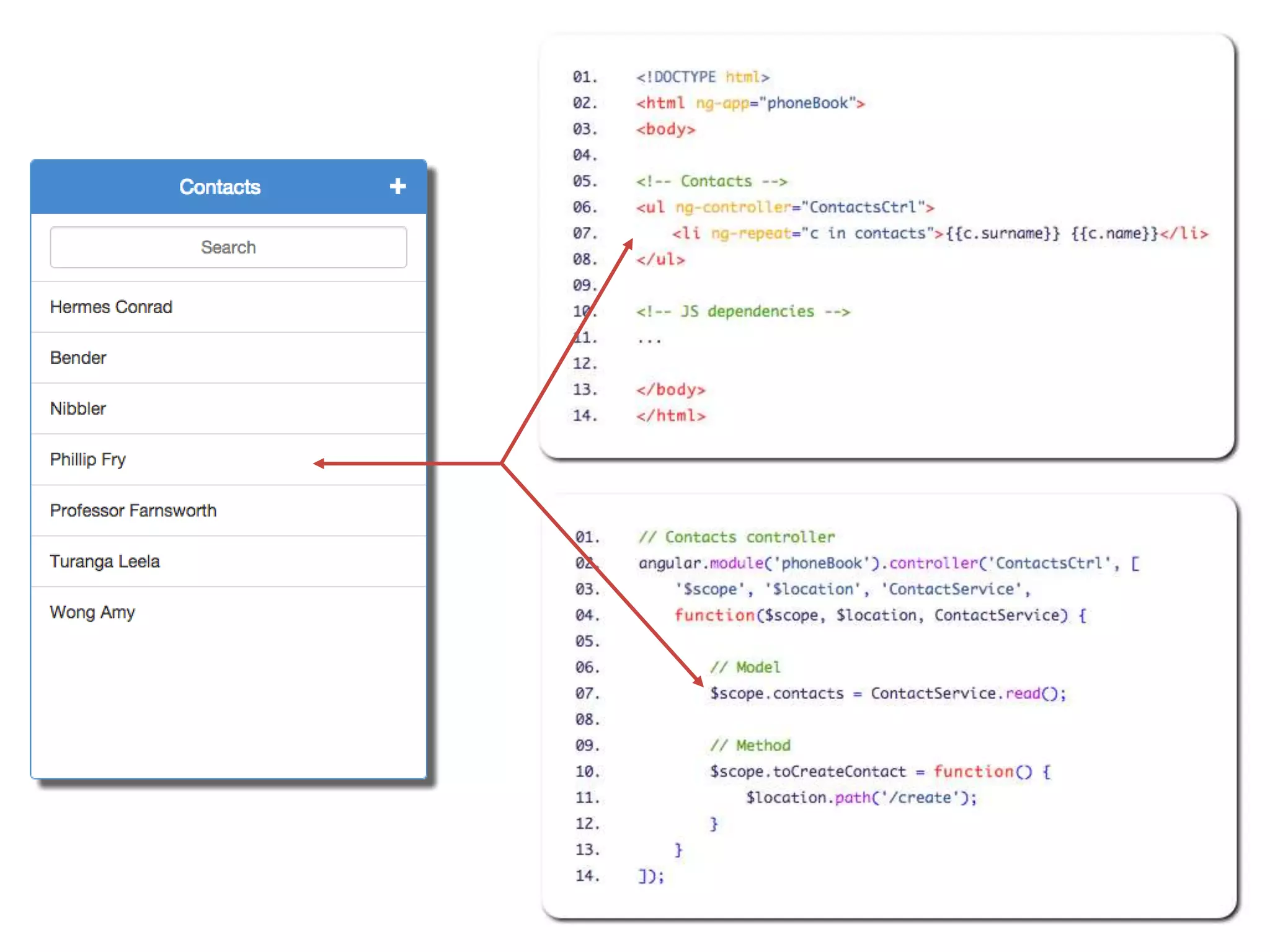Screen dimensions: 1270x952
Task: Click the angular.module phoneBook controller line
Action: pyautogui.click(x=888, y=563)
